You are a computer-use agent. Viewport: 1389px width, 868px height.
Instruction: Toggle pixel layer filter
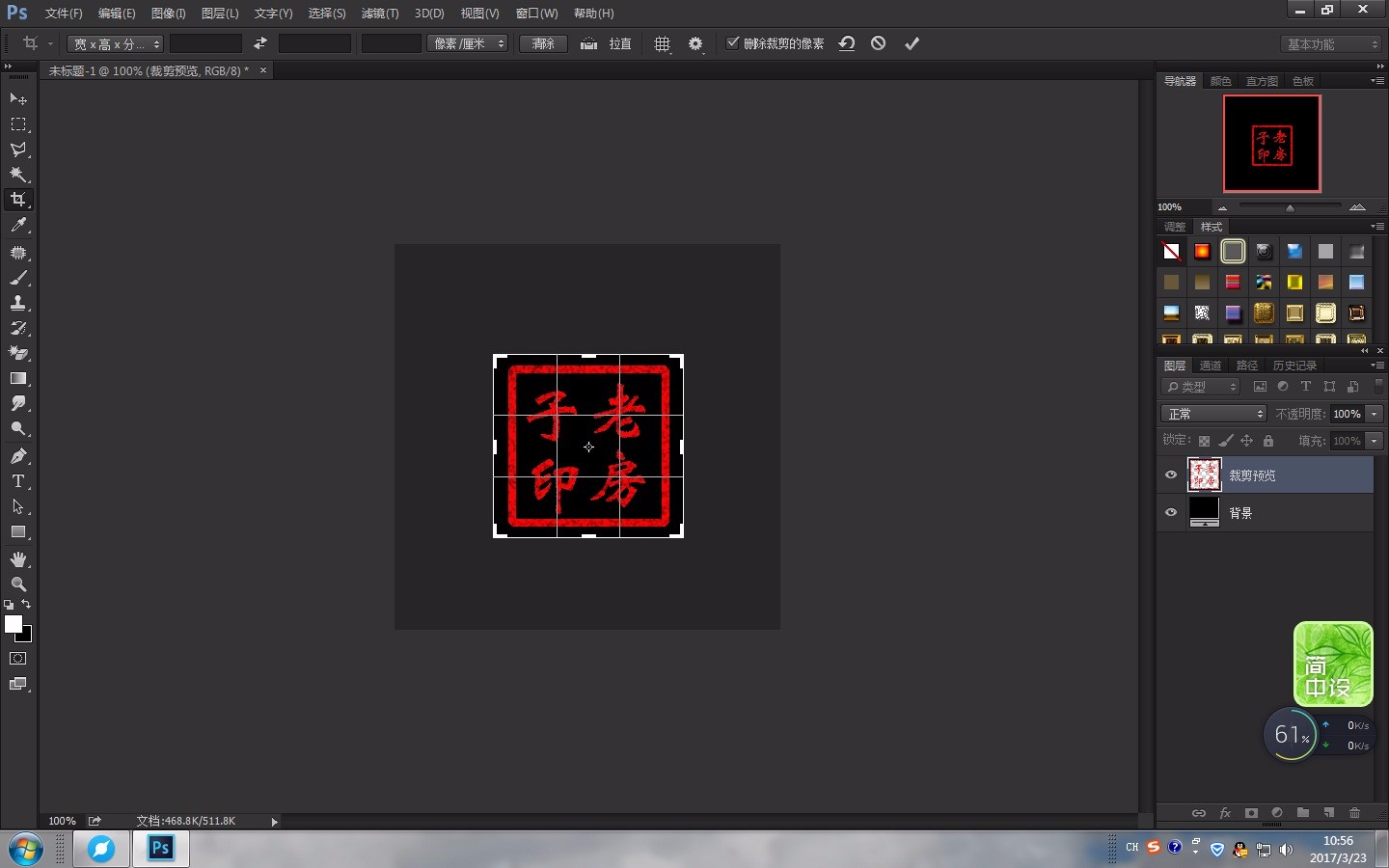coord(1260,387)
